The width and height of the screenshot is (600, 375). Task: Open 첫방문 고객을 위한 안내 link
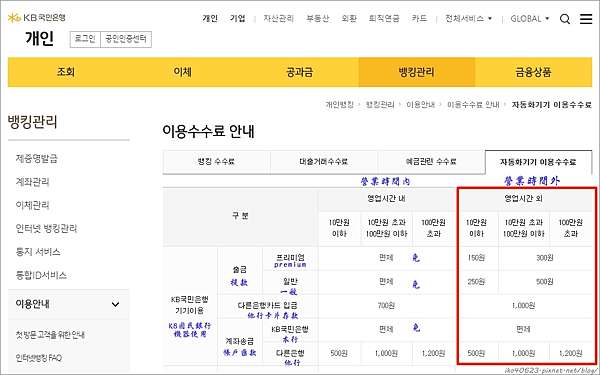pos(50,335)
